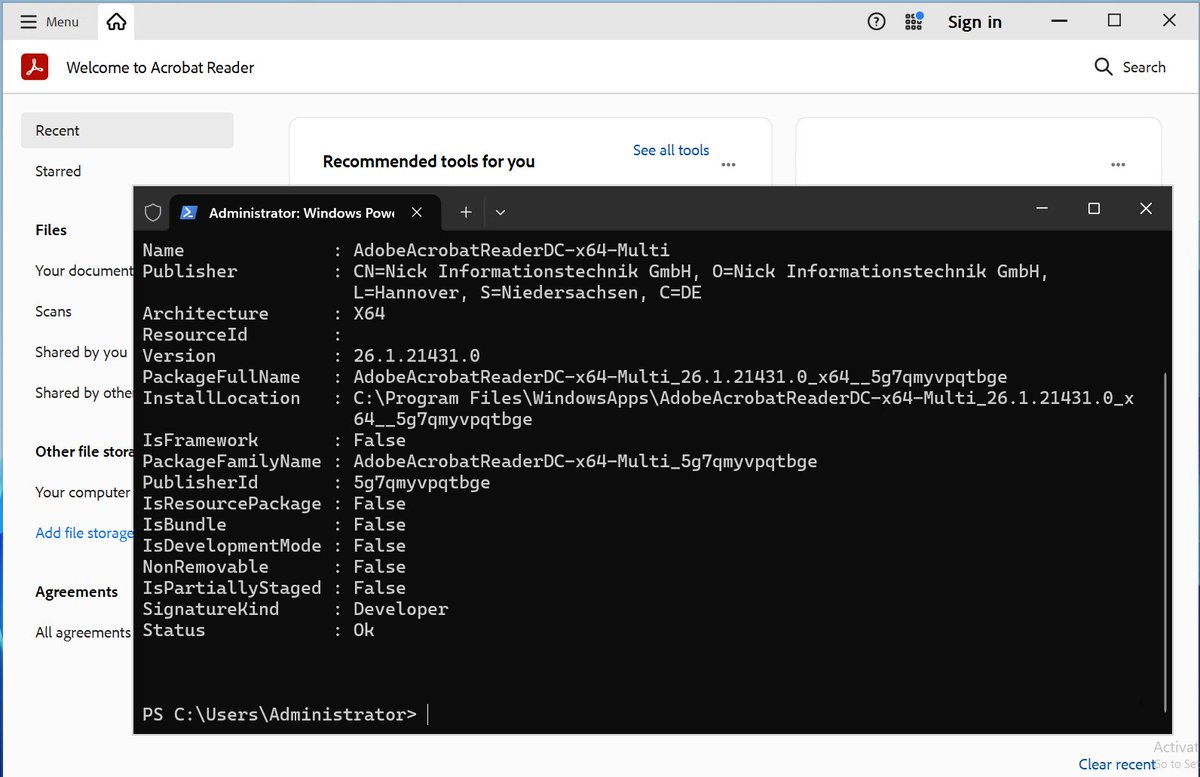1200x777 pixels.
Task: Minimize the Acrobat Reader window
Action: point(1061,20)
